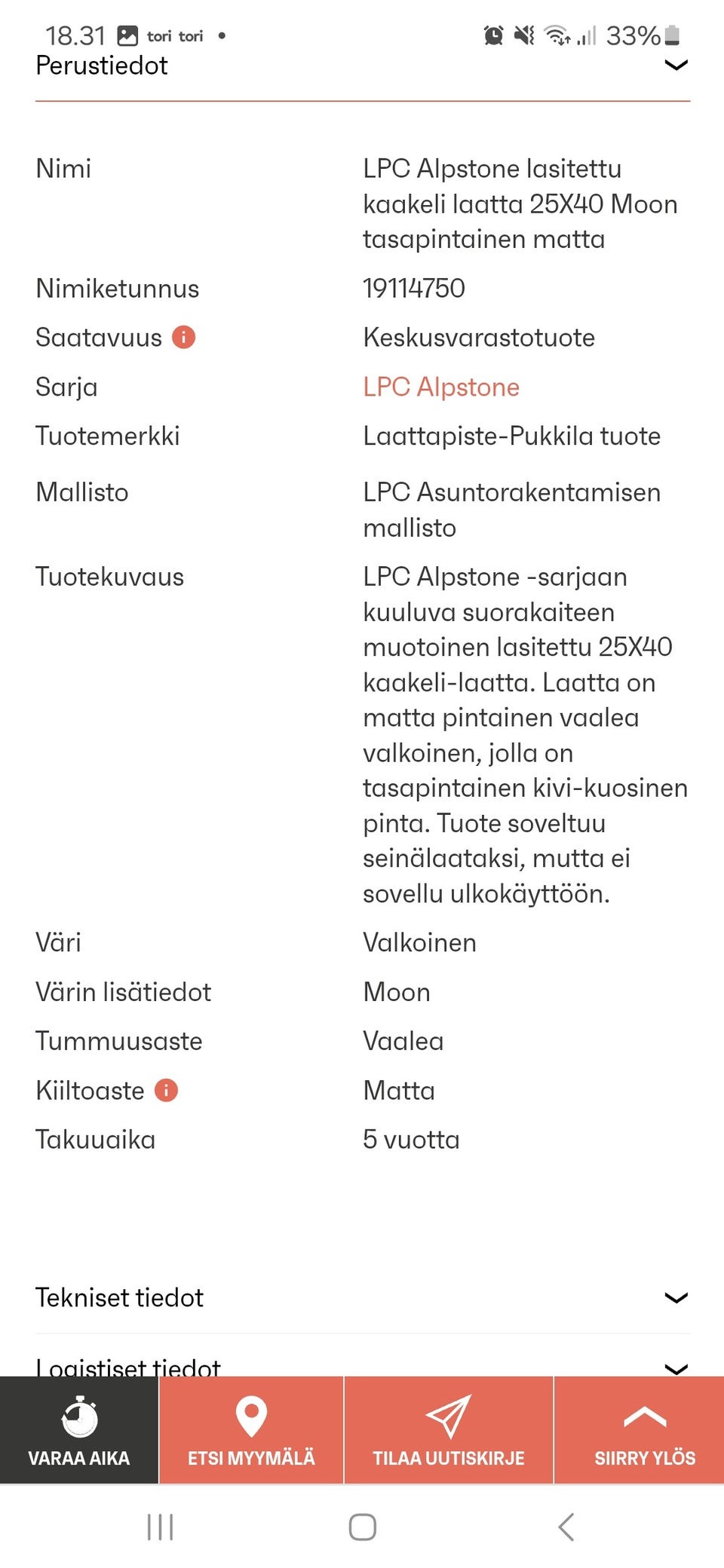
Task: Tap the TILAA UUTISKIRJE button label
Action: [x=449, y=1458]
